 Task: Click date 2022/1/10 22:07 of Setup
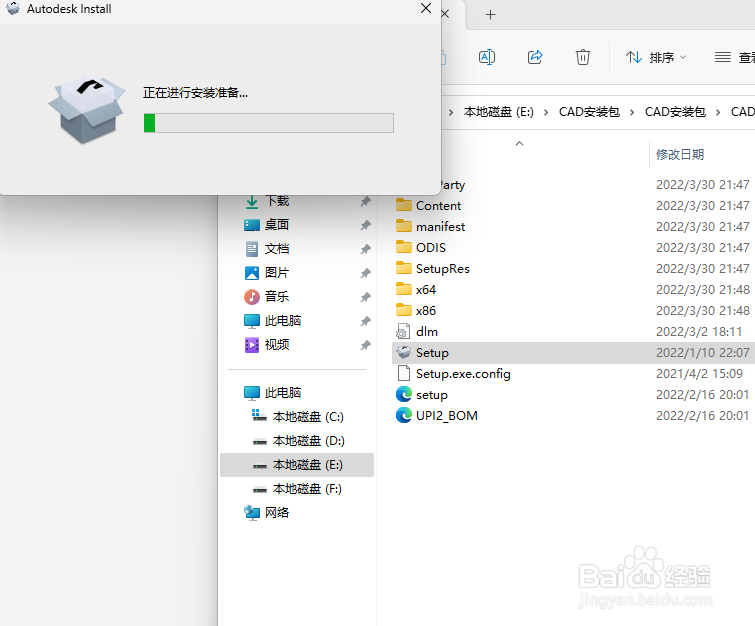point(703,353)
